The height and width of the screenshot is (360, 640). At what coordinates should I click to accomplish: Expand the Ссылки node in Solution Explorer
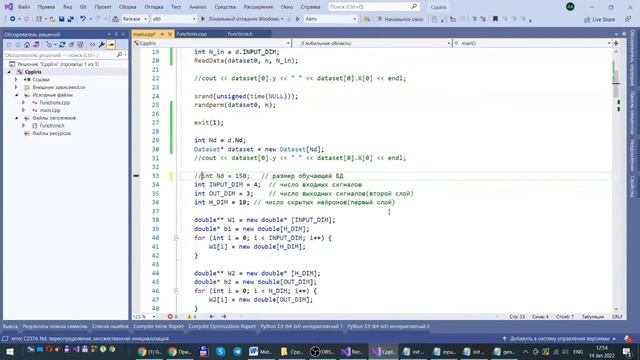[x=16, y=80]
